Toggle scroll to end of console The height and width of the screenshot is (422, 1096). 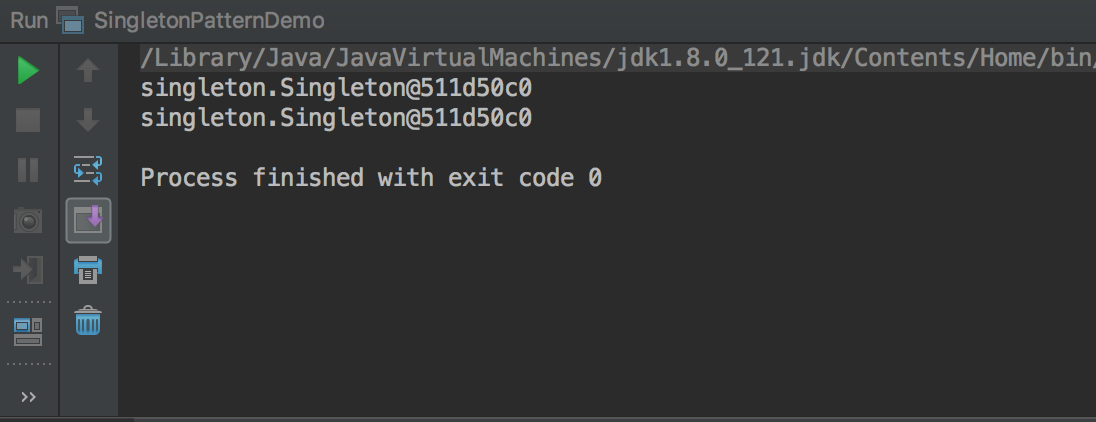coord(88,221)
